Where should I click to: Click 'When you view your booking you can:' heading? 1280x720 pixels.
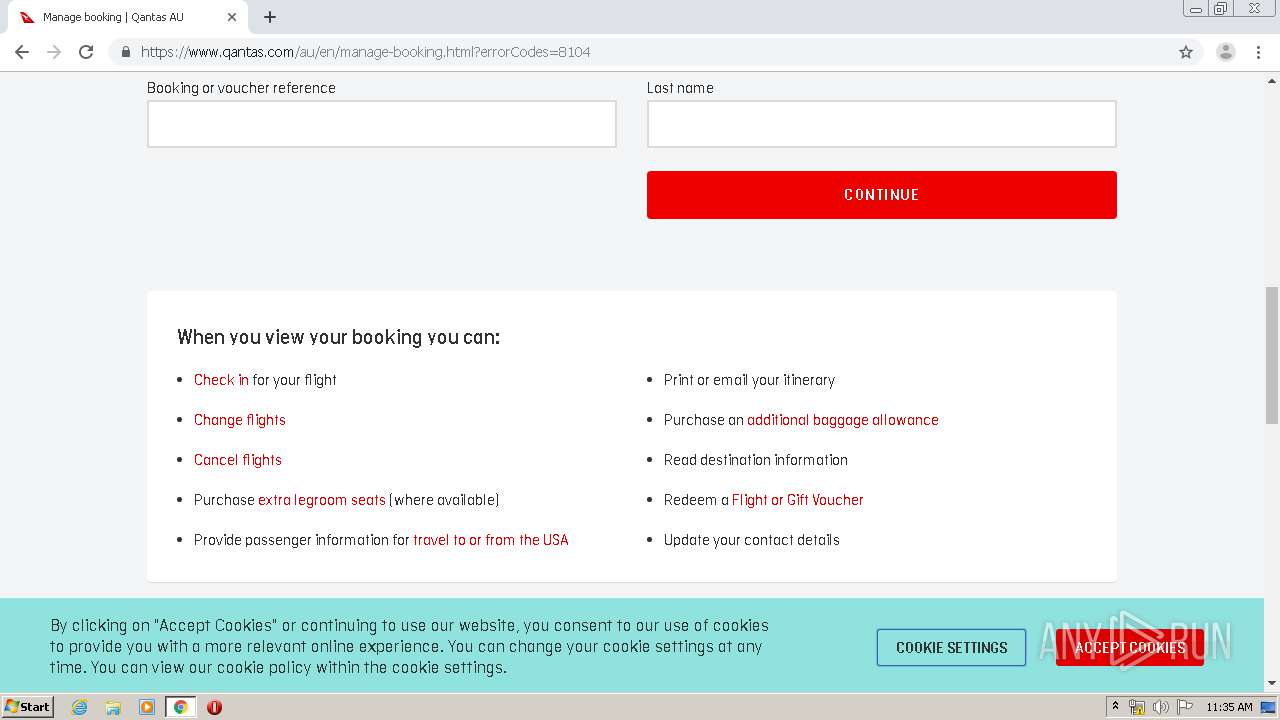338,337
